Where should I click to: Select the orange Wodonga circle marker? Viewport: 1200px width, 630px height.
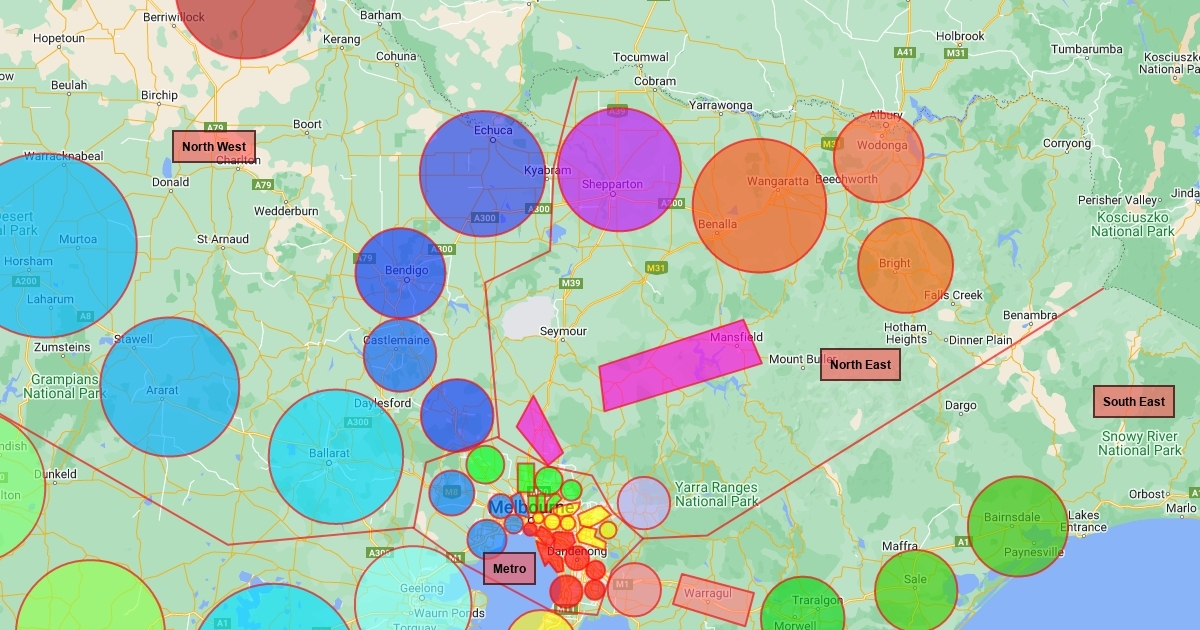(x=878, y=158)
